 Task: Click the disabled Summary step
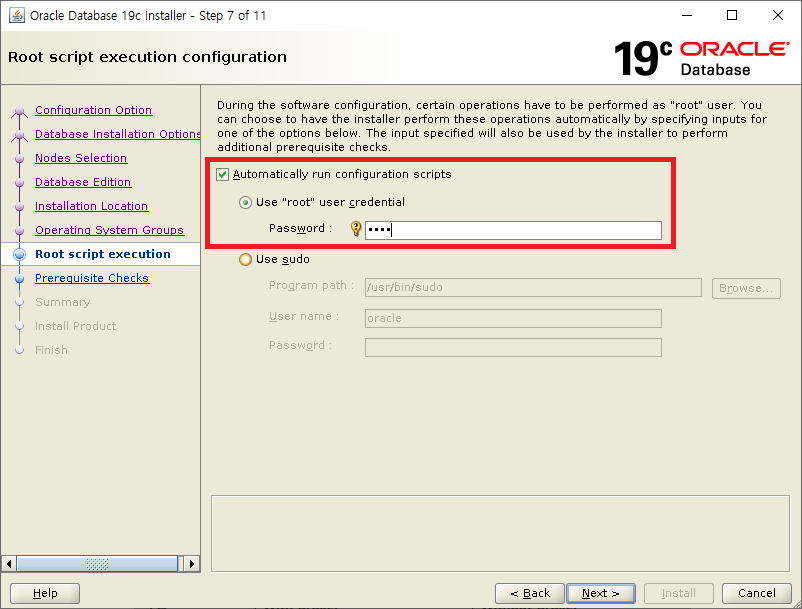coord(62,302)
